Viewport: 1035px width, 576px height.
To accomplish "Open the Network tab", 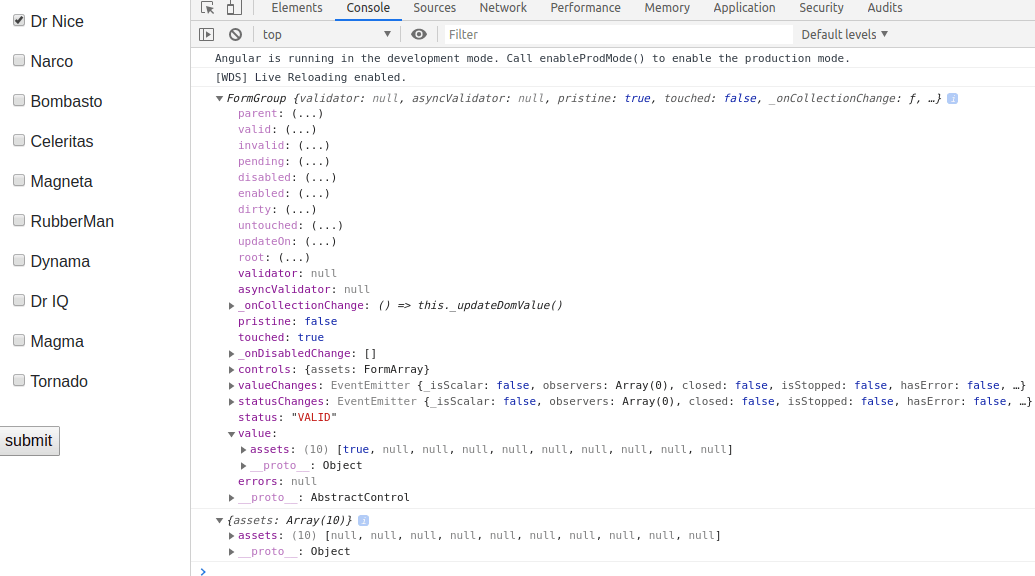I will [502, 8].
